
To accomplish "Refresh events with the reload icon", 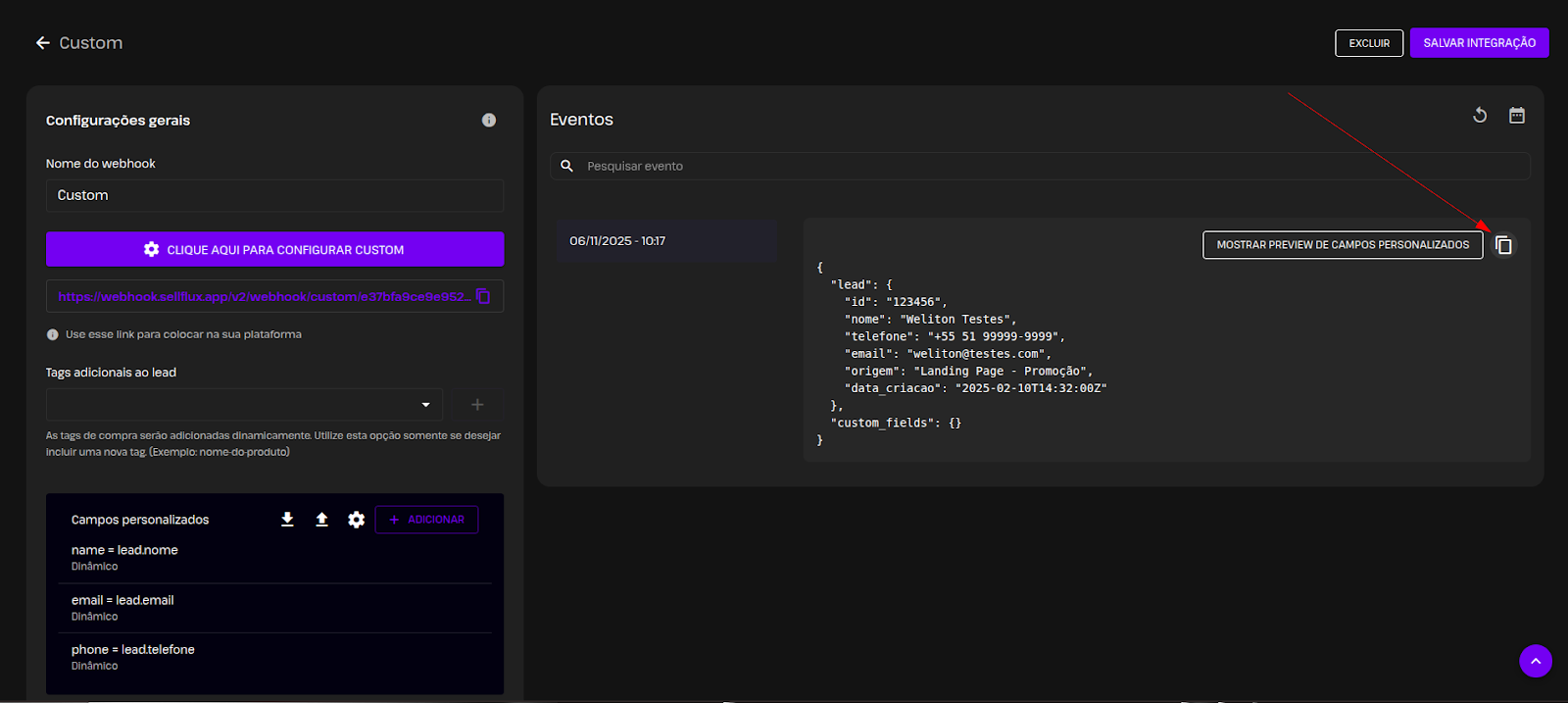I will click(x=1480, y=116).
